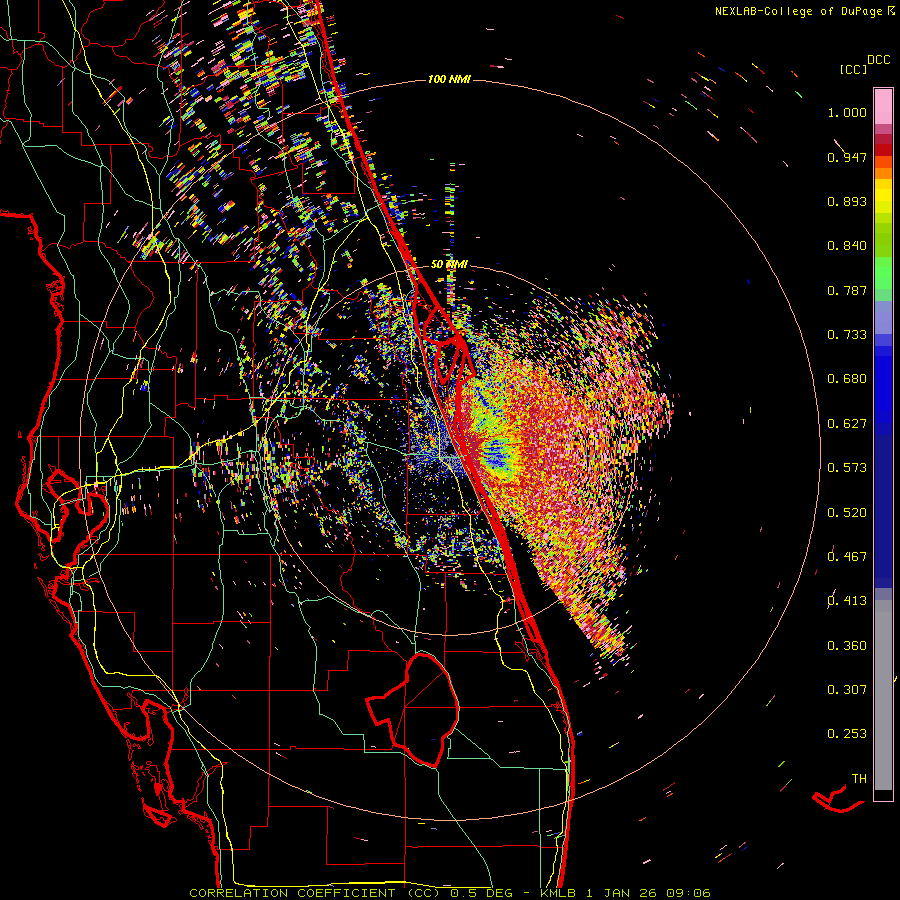Select the 0.520 scale value
Viewport: 900px width, 900px height.
pyautogui.click(x=847, y=513)
